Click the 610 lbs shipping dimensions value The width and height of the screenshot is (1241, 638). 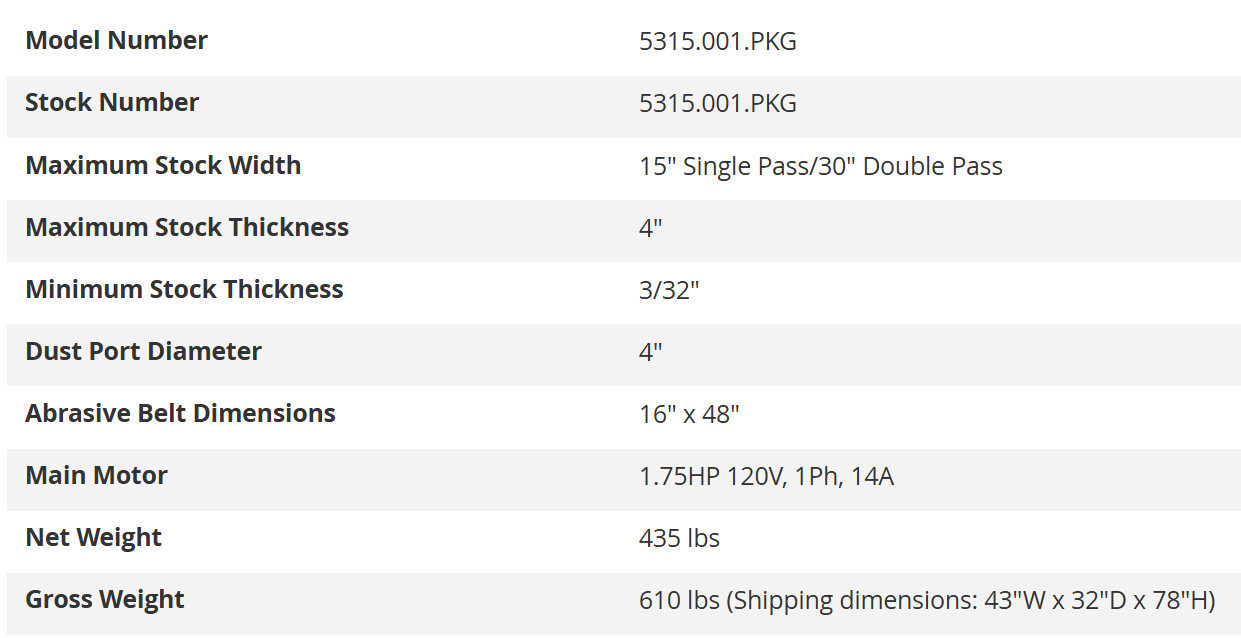[926, 600]
